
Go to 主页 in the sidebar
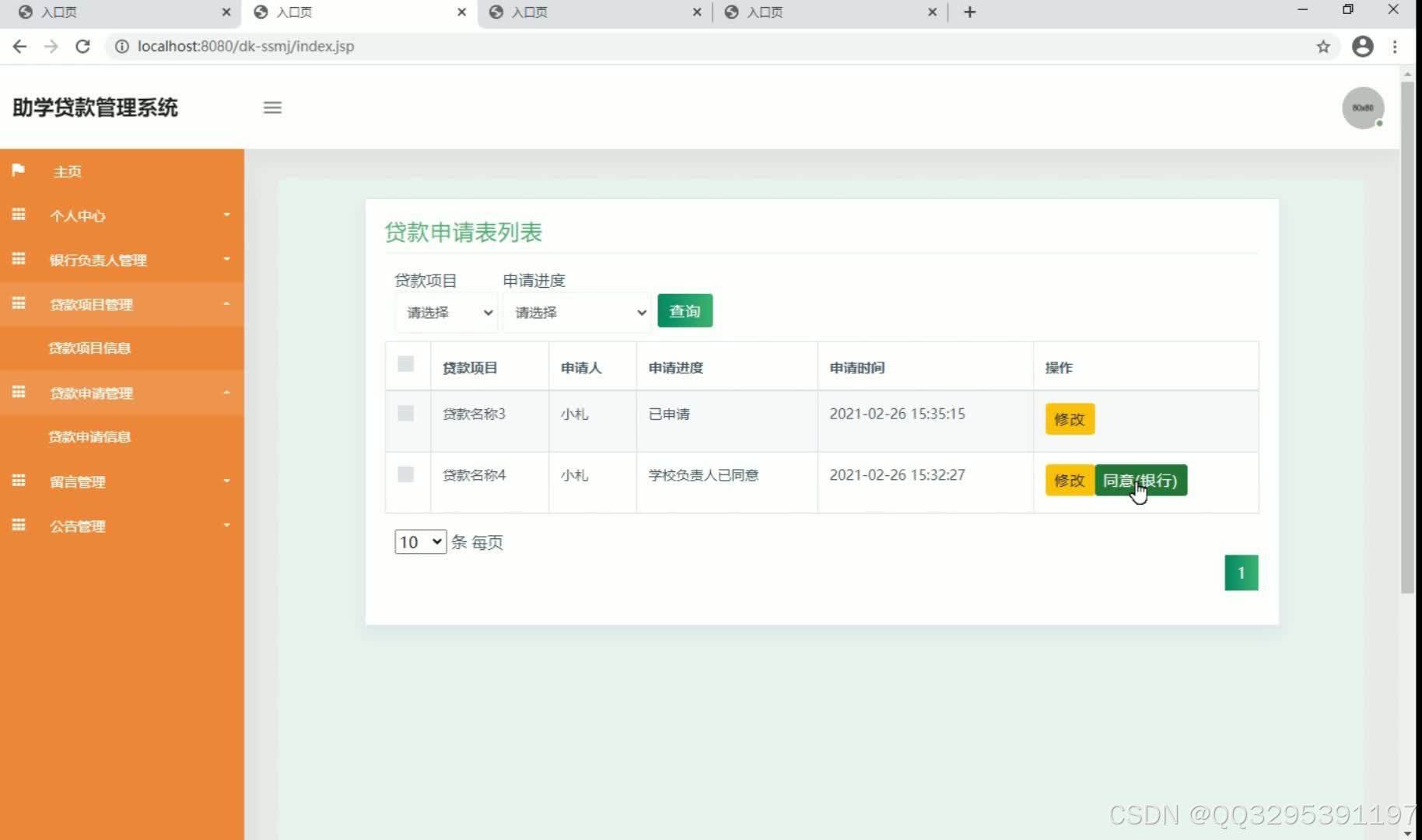pos(67,171)
